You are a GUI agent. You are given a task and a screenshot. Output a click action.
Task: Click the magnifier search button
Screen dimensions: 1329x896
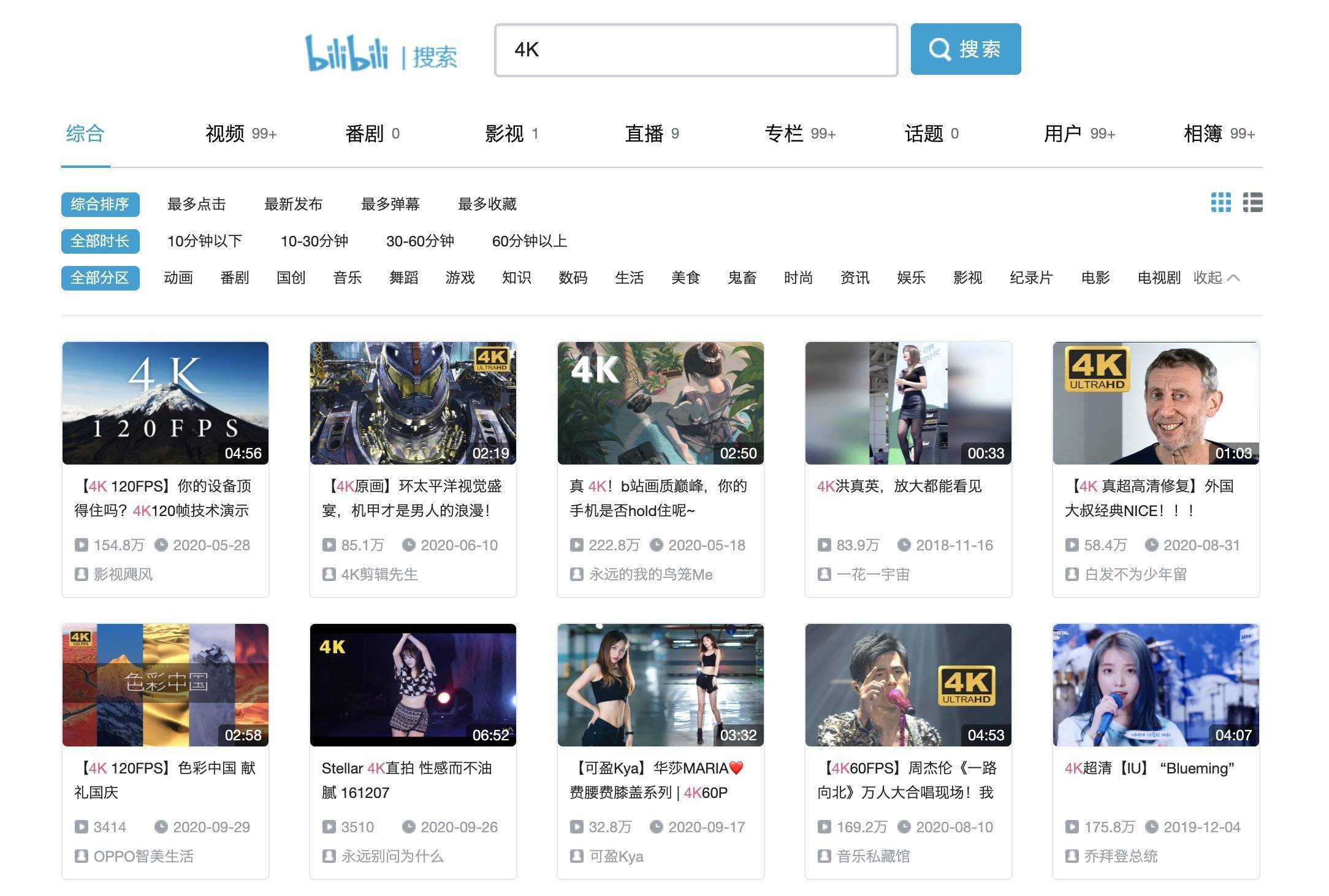coord(965,49)
